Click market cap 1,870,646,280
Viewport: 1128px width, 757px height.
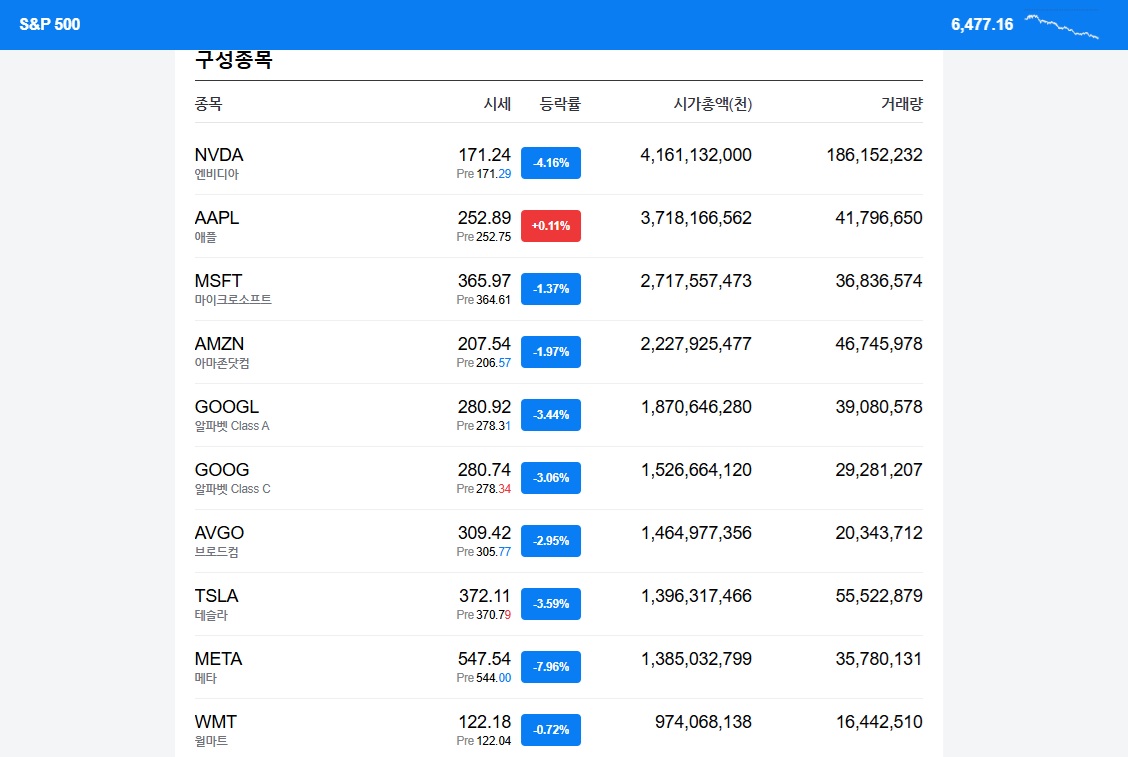(x=696, y=407)
